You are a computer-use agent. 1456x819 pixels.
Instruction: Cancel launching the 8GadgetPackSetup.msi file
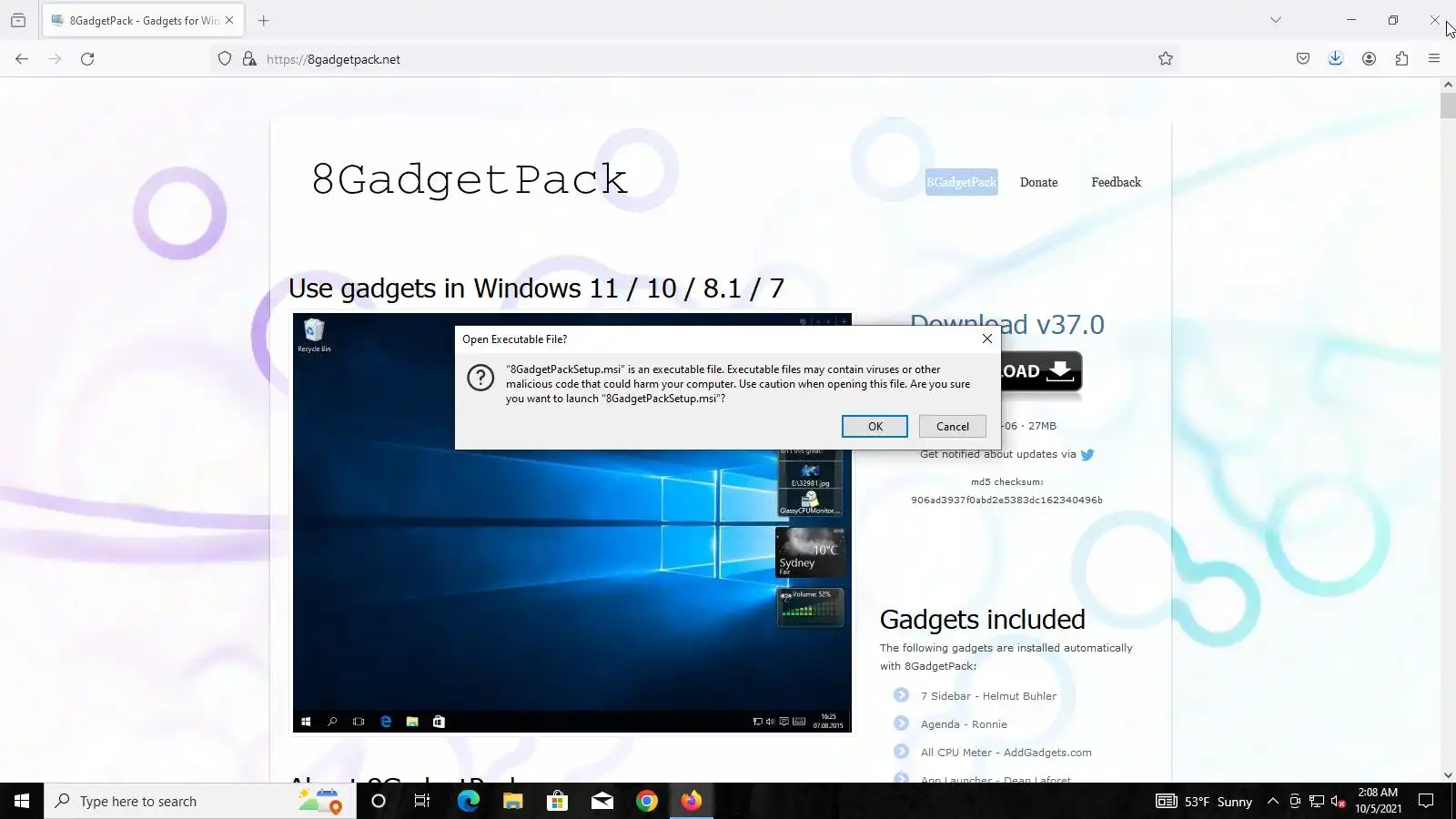(x=953, y=426)
